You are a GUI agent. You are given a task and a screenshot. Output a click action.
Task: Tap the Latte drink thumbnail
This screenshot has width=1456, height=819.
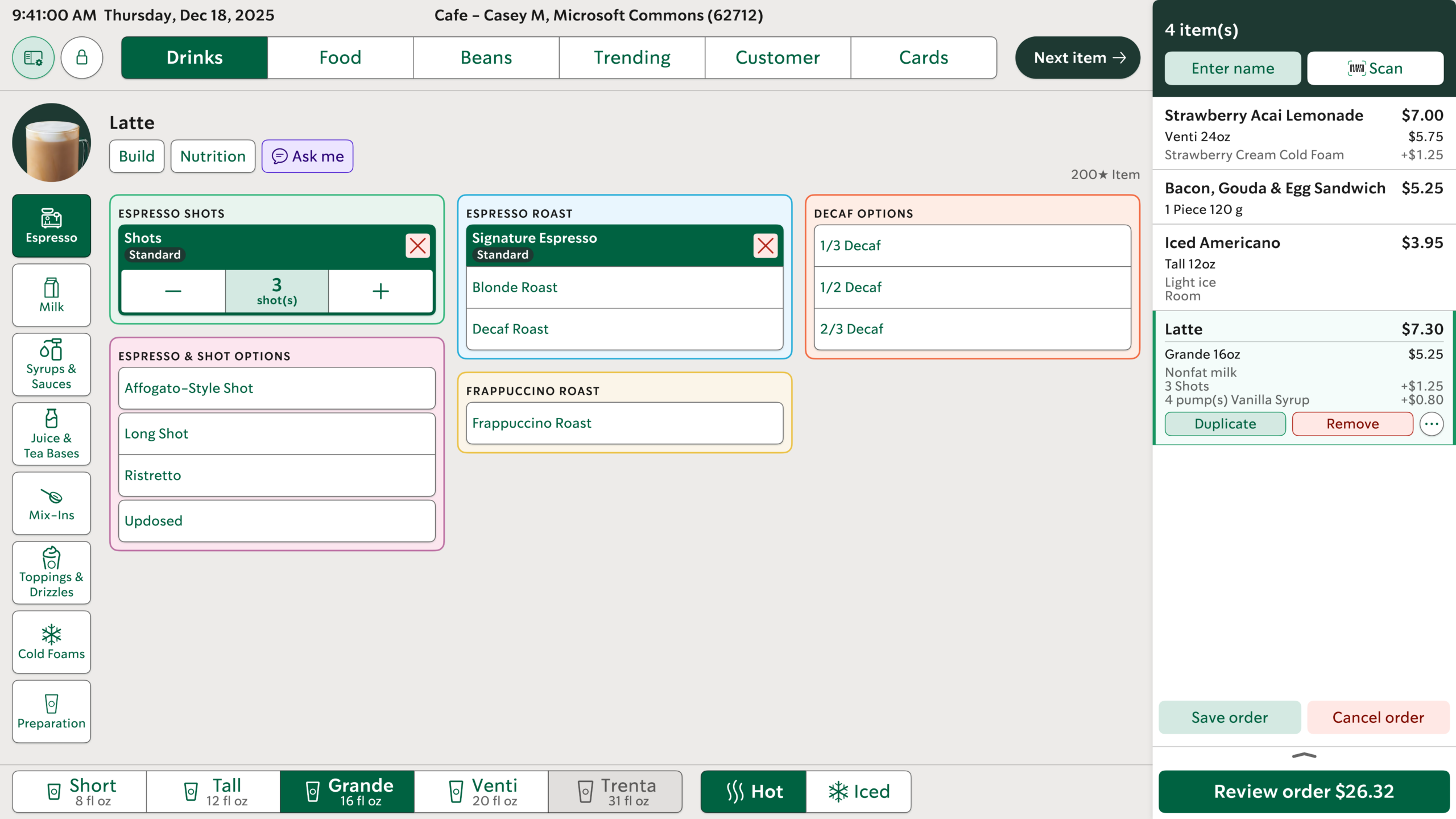[52, 142]
